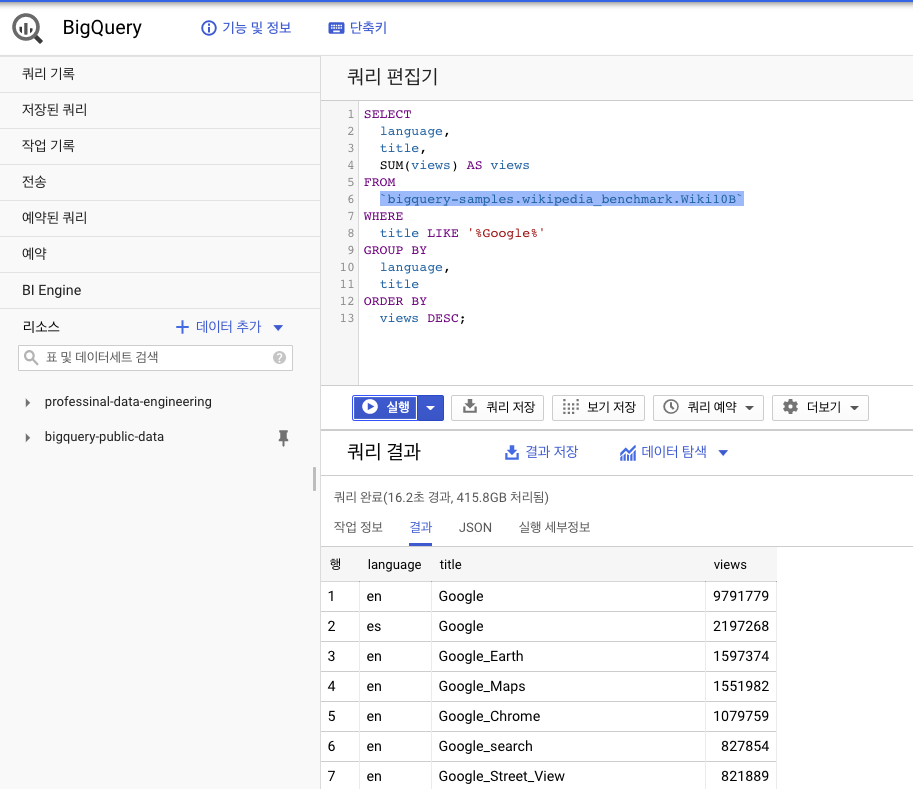
Task: Click the keyboard icon for 단축키
Action: (337, 28)
